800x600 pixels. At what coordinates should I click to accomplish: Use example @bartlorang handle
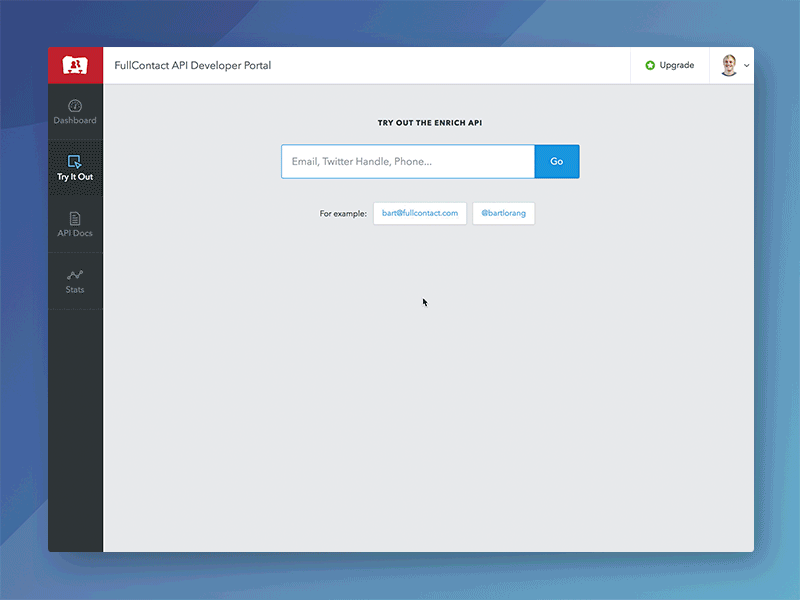click(x=504, y=213)
